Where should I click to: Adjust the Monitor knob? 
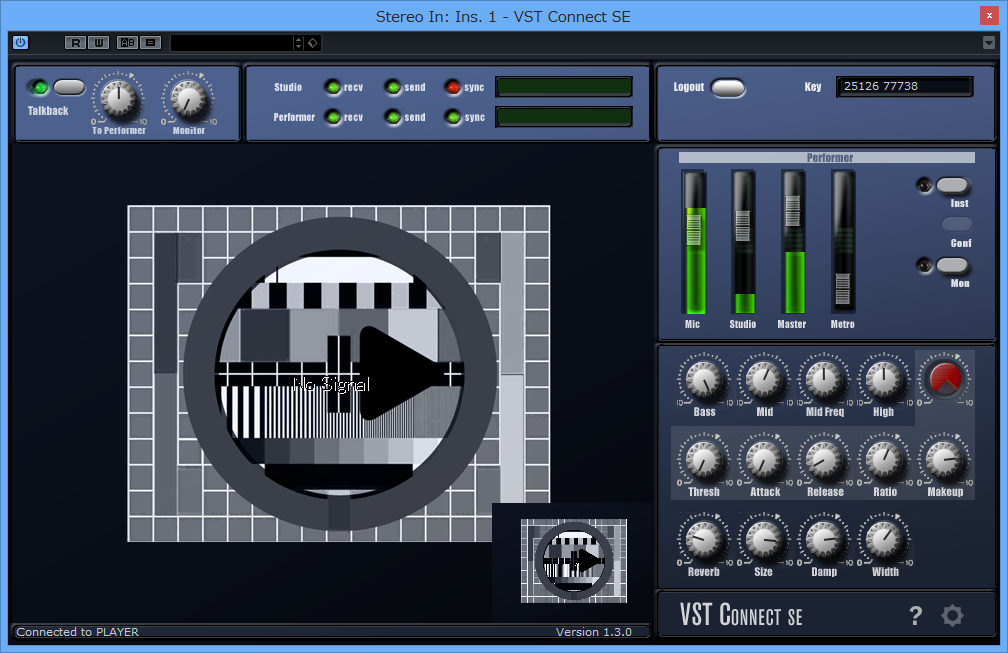(189, 99)
